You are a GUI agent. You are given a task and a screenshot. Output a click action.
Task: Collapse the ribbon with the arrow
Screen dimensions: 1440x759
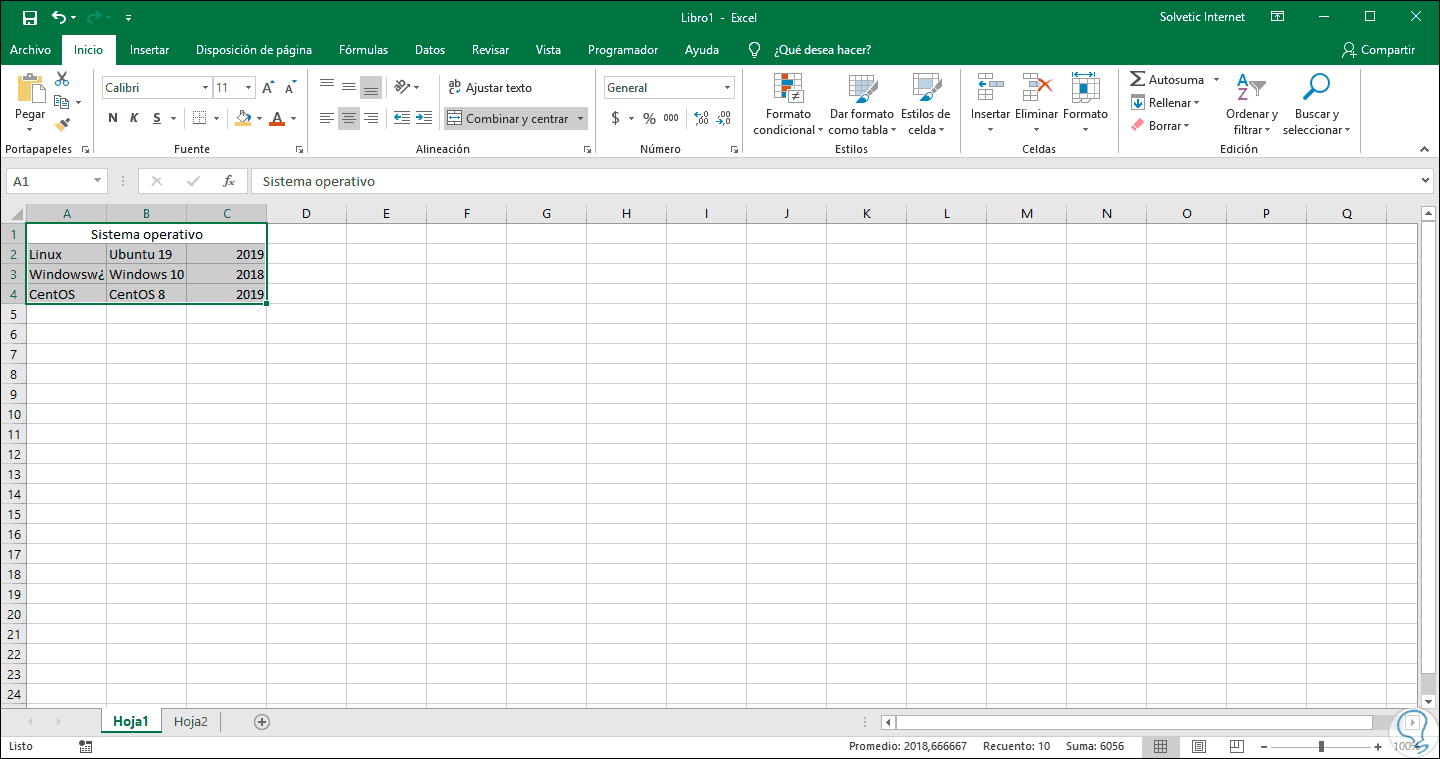1425,148
